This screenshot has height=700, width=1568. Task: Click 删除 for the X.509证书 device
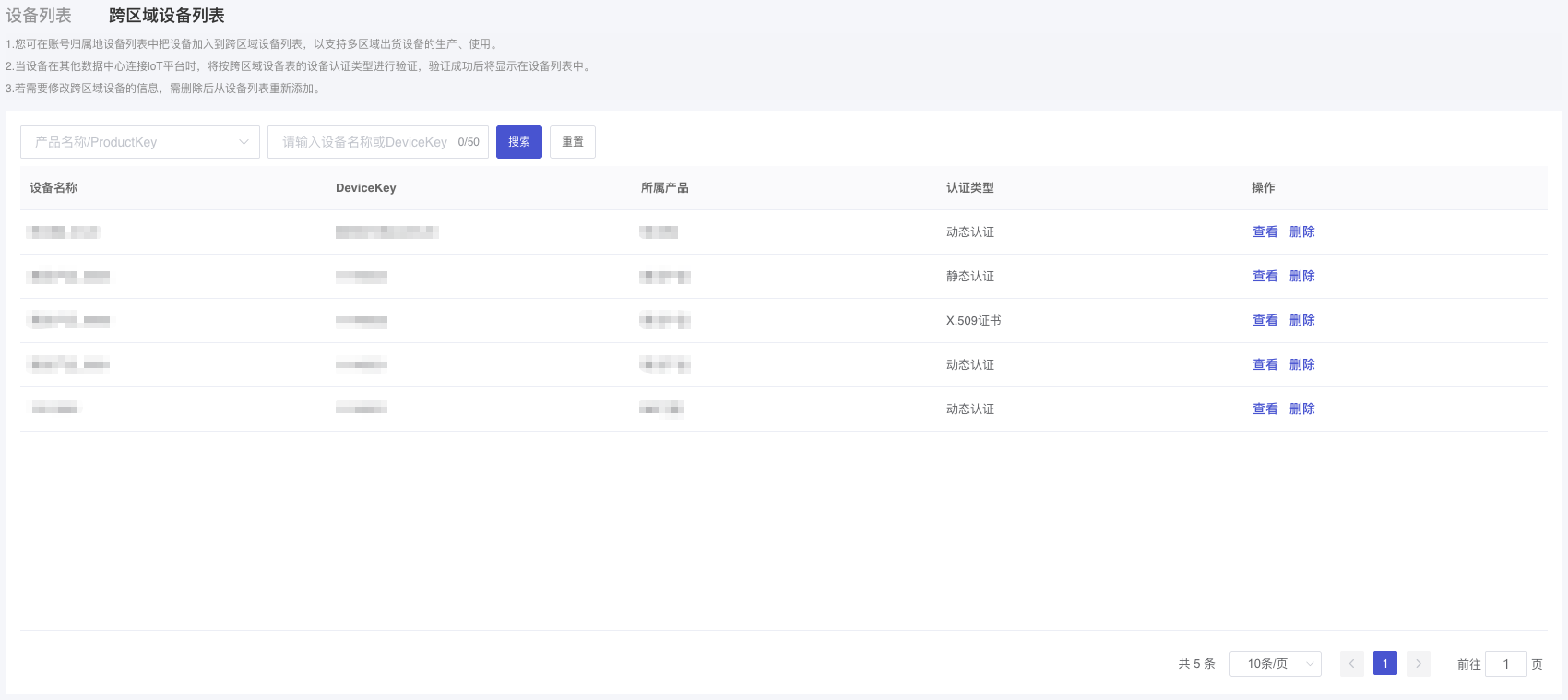click(1301, 321)
